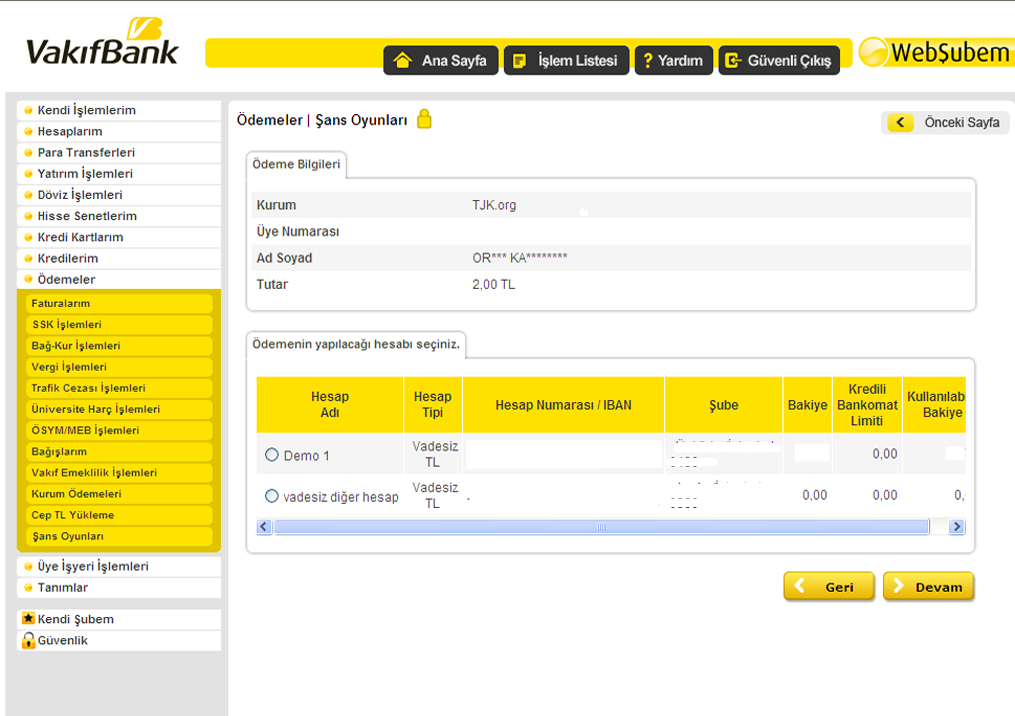Click the yellow padlock icon beside Şans Oyunları

(x=424, y=119)
